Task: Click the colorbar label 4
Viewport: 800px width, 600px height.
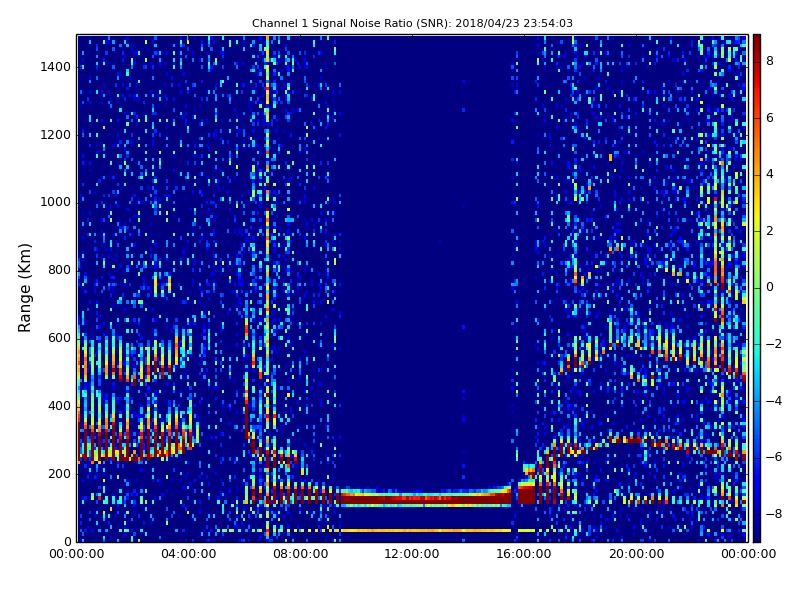Action: point(770,174)
